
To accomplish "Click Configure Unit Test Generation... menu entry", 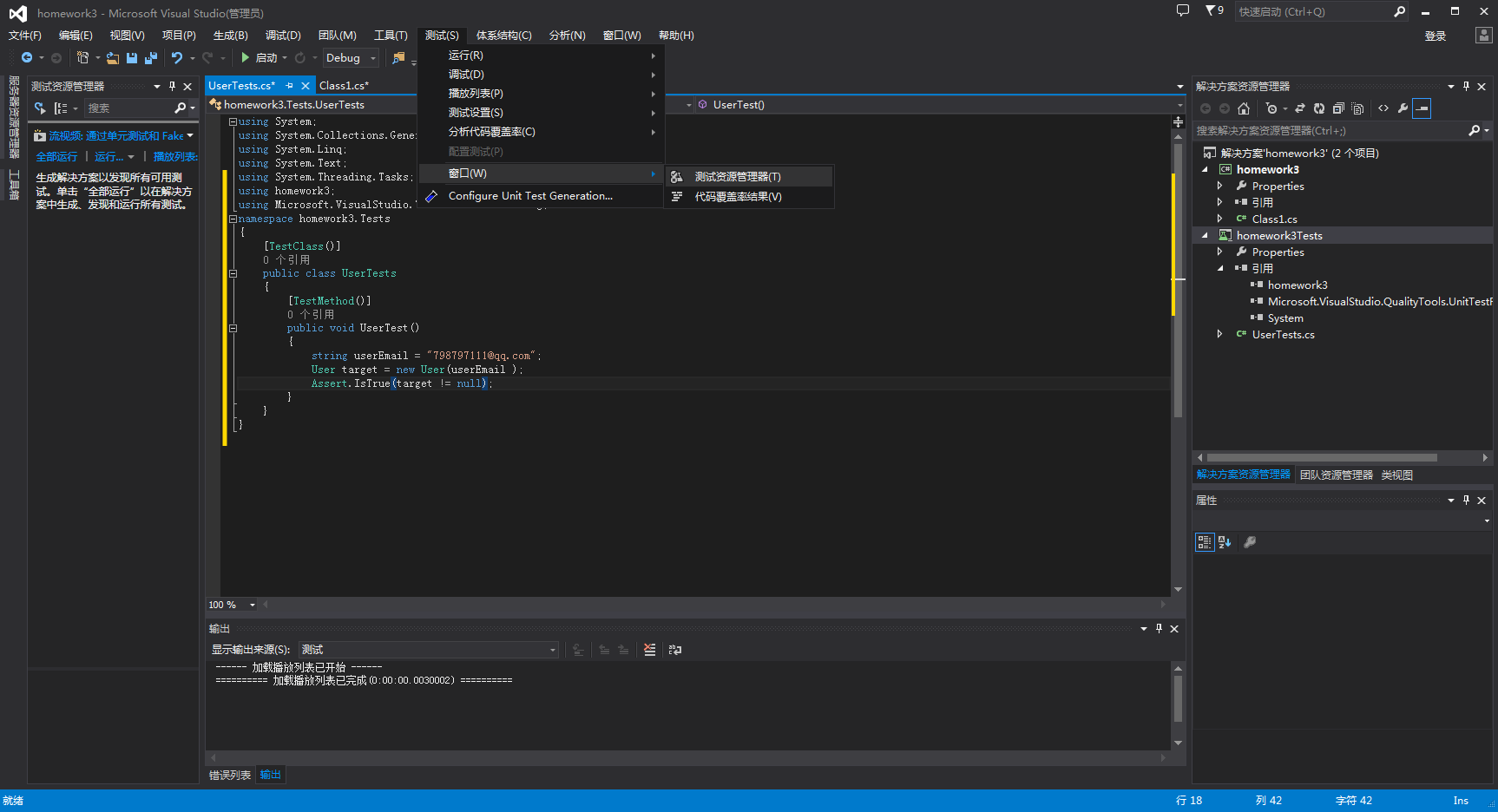I will [x=541, y=196].
